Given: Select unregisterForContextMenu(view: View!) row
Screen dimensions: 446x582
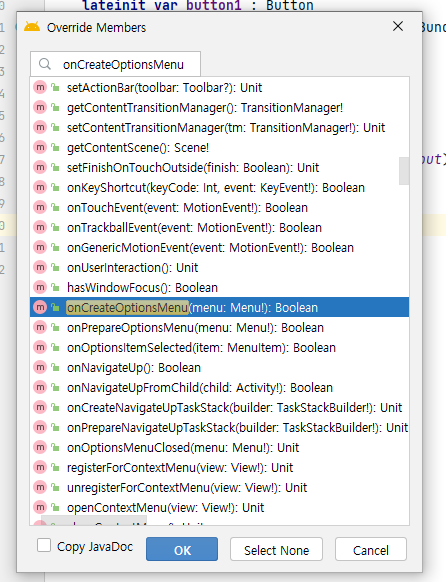Looking at the screenshot, I should pos(219,488).
